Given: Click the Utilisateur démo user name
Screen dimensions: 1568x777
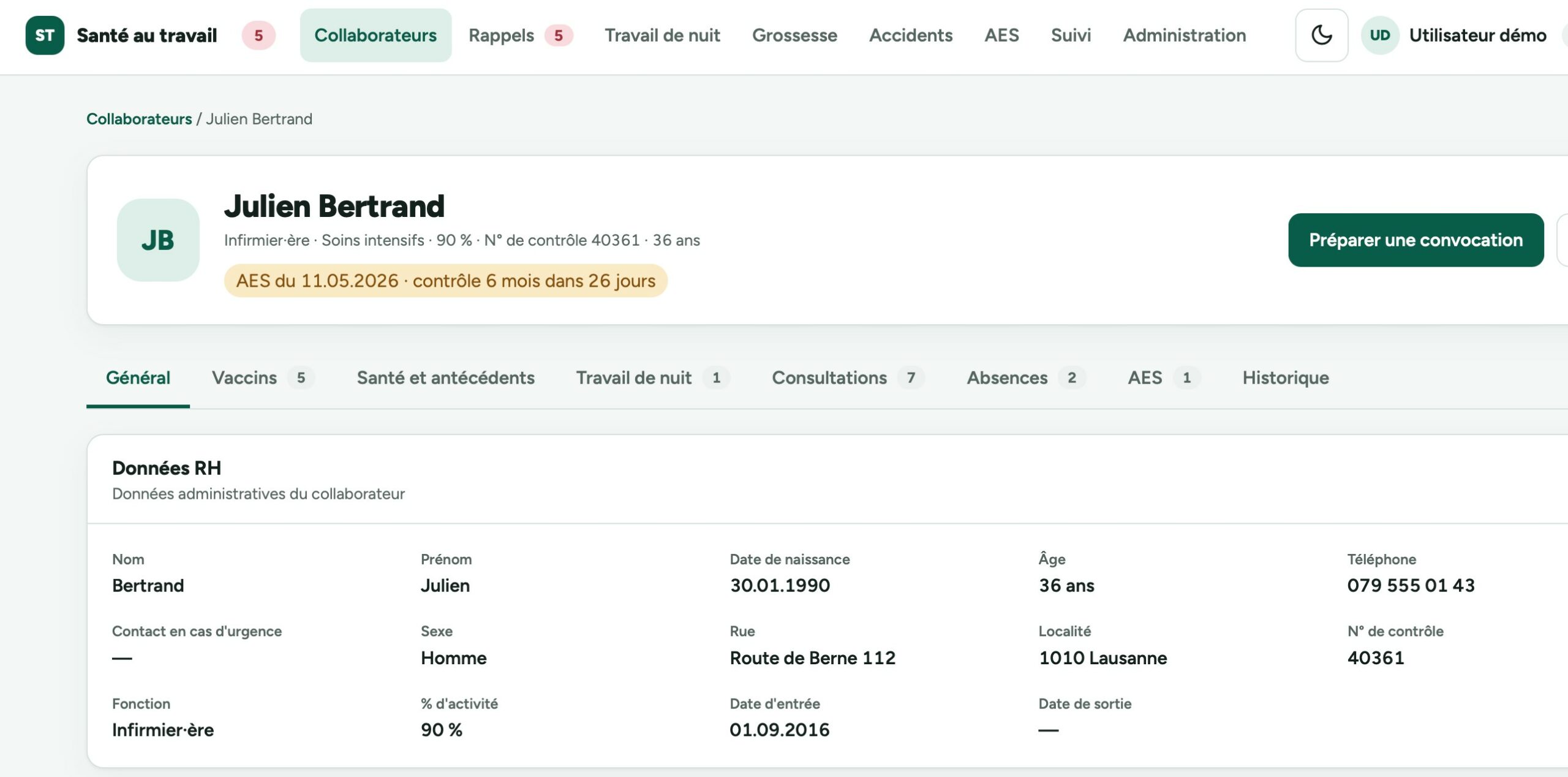Looking at the screenshot, I should [1477, 35].
